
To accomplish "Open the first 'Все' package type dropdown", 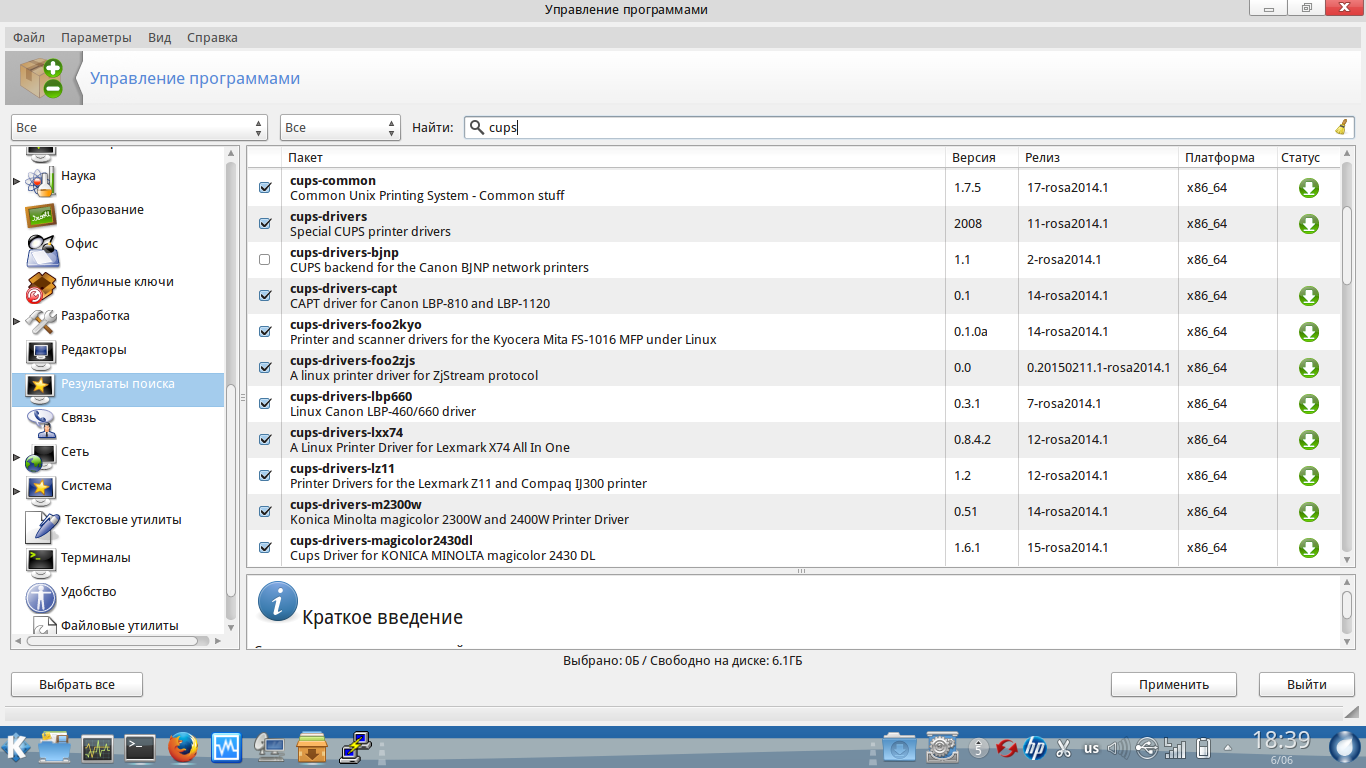I will (x=140, y=127).
